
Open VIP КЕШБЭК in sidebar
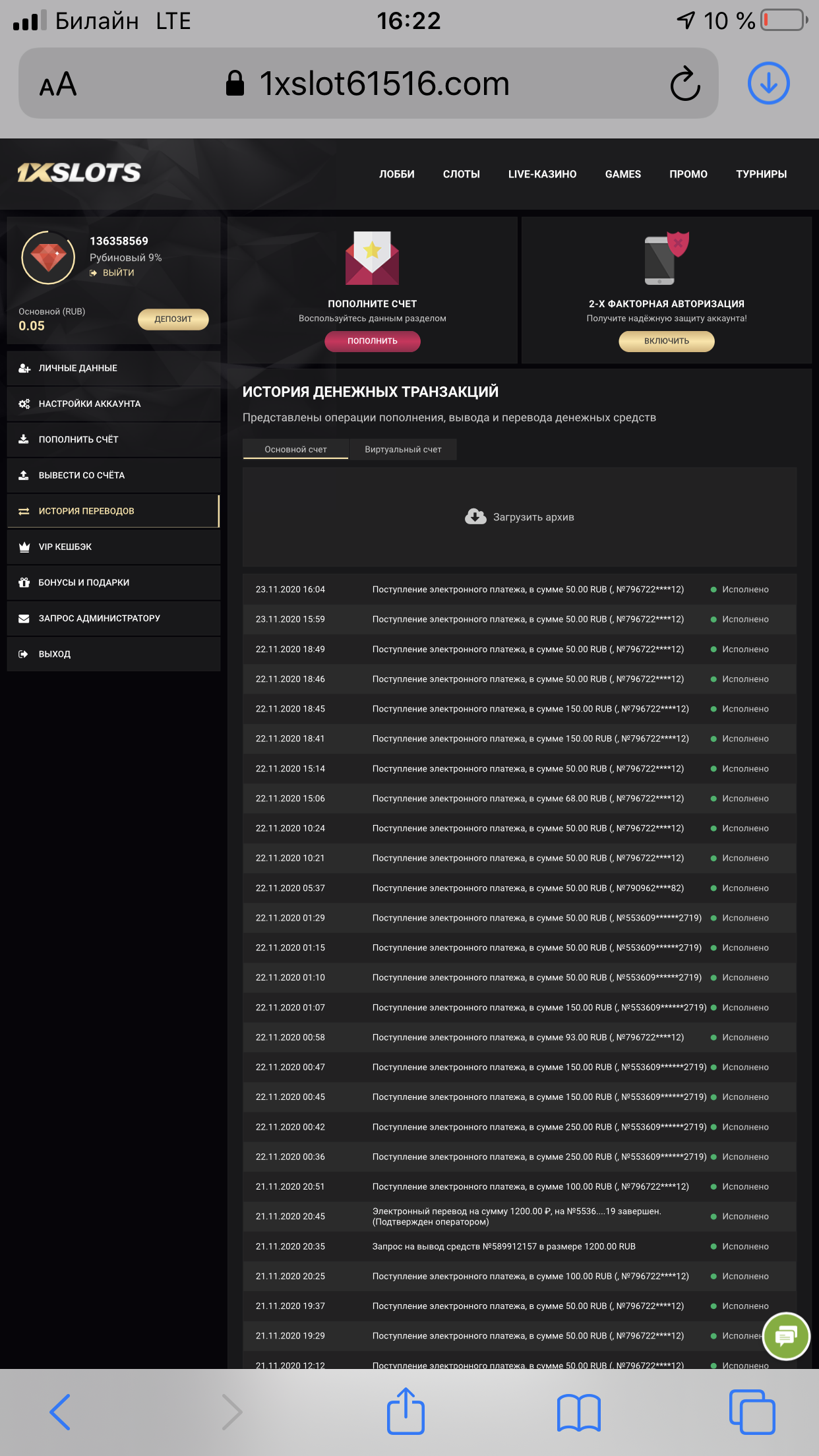pyautogui.click(x=113, y=547)
